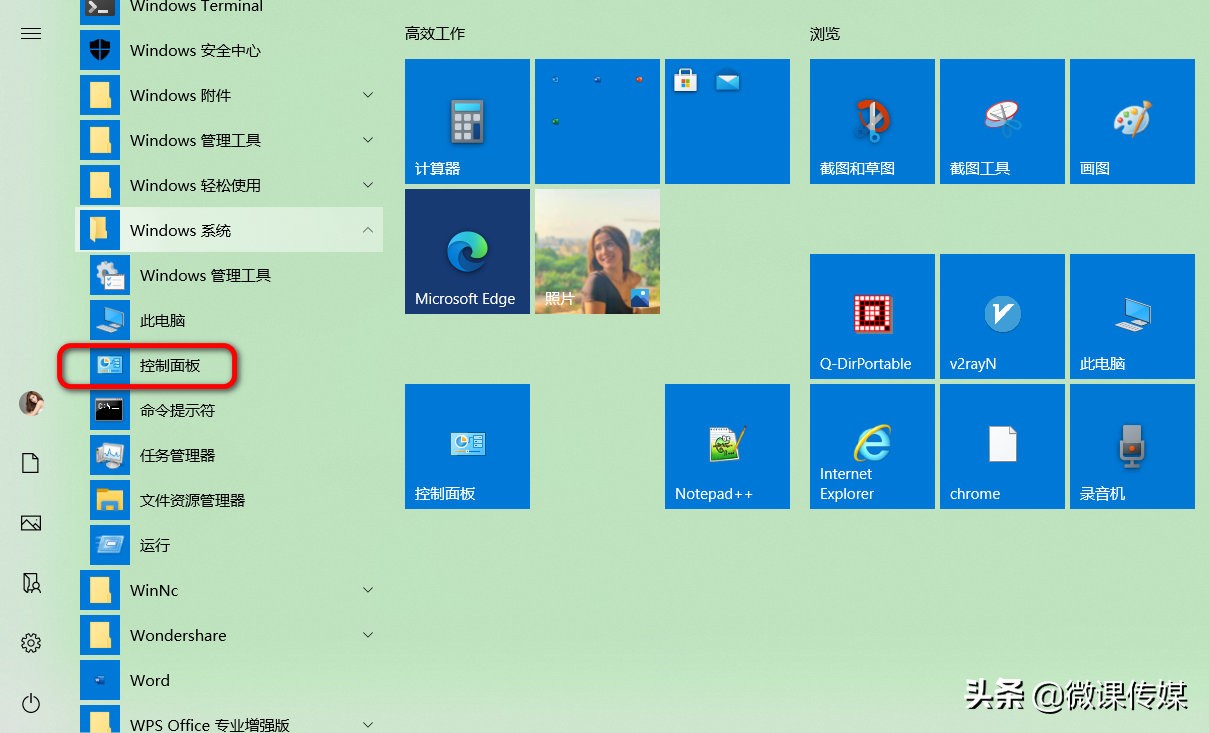Screen dimensions: 1209x733
Task: Open 控制面板 in the app list
Action: pyautogui.click(x=170, y=365)
